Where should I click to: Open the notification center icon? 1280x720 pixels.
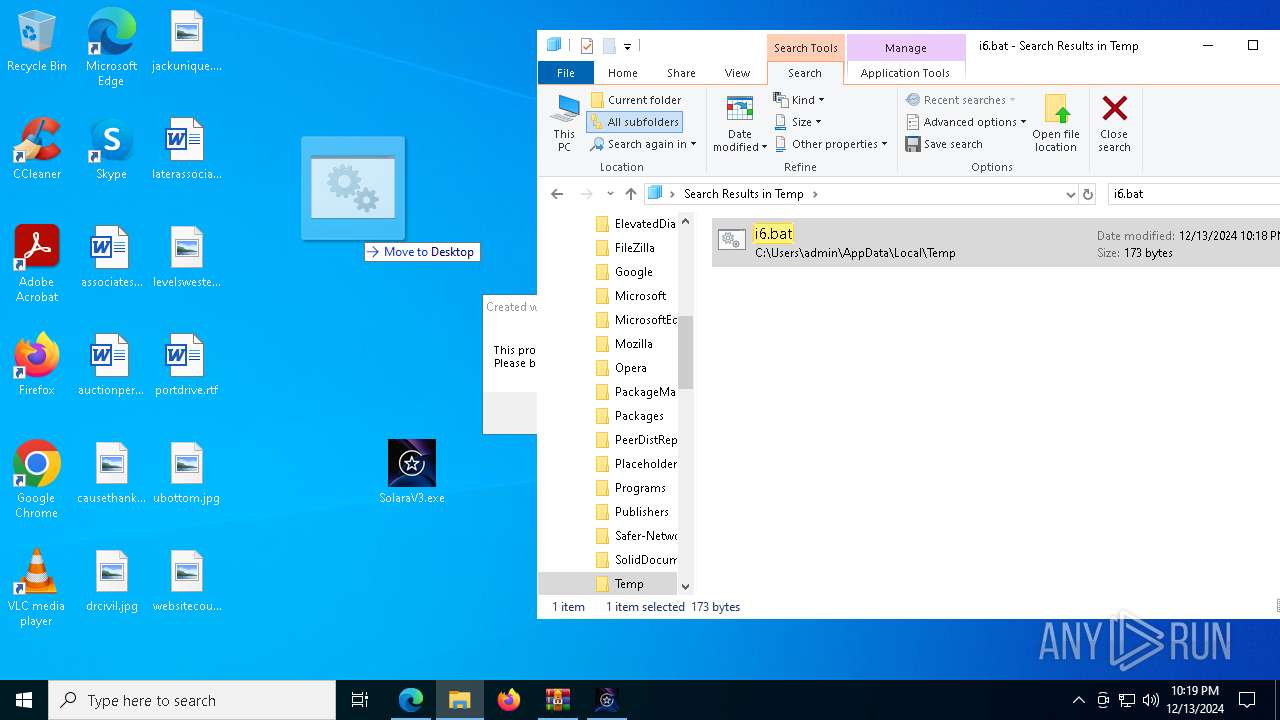tap(1247, 700)
